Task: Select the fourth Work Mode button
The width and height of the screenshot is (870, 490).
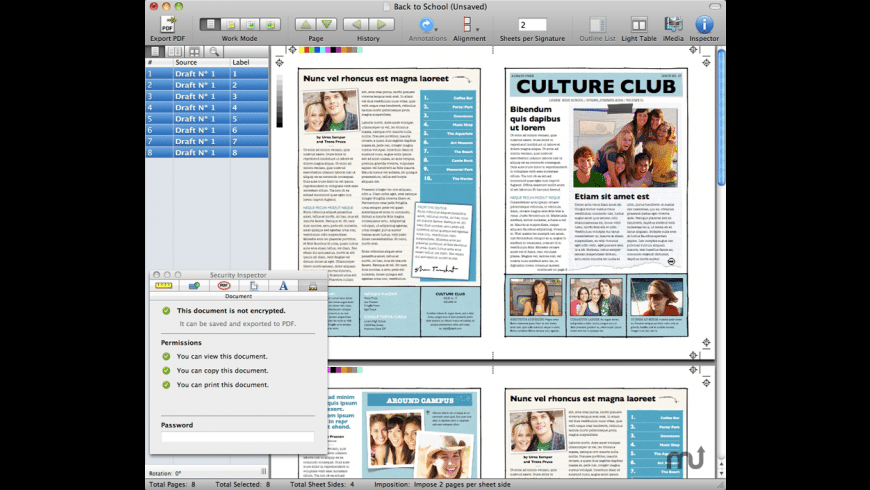Action: click(270, 24)
